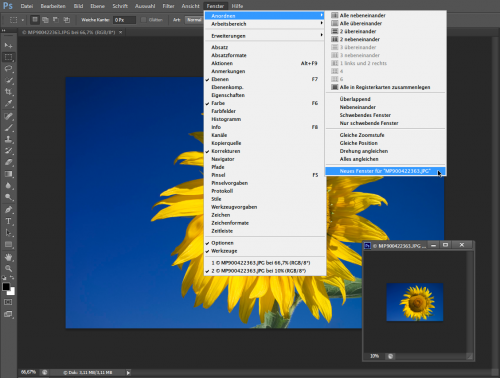This screenshot has height=378, width=500.
Task: Select the Healing Brush tool
Action: 8,116
